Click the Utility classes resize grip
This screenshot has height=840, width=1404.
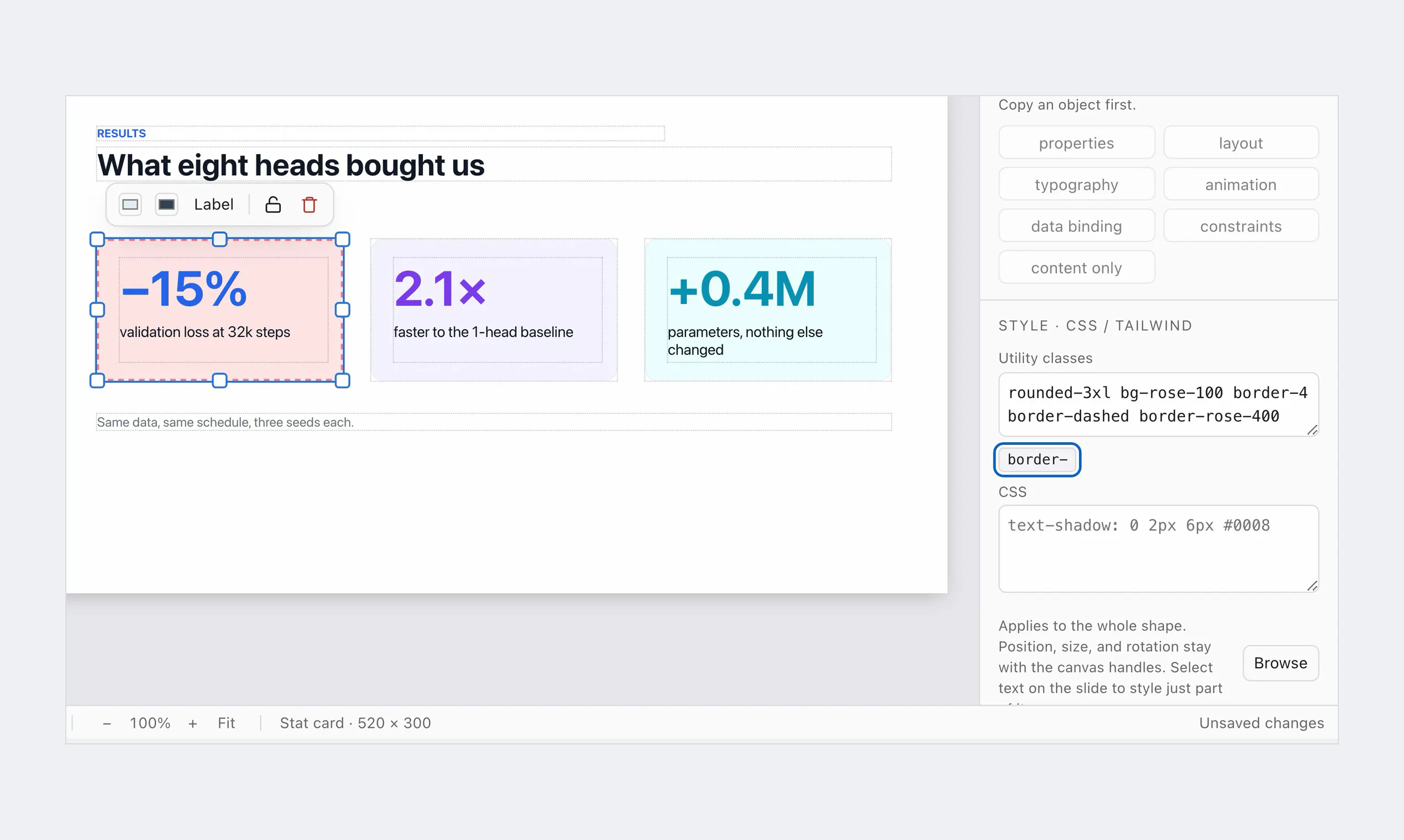click(1312, 430)
